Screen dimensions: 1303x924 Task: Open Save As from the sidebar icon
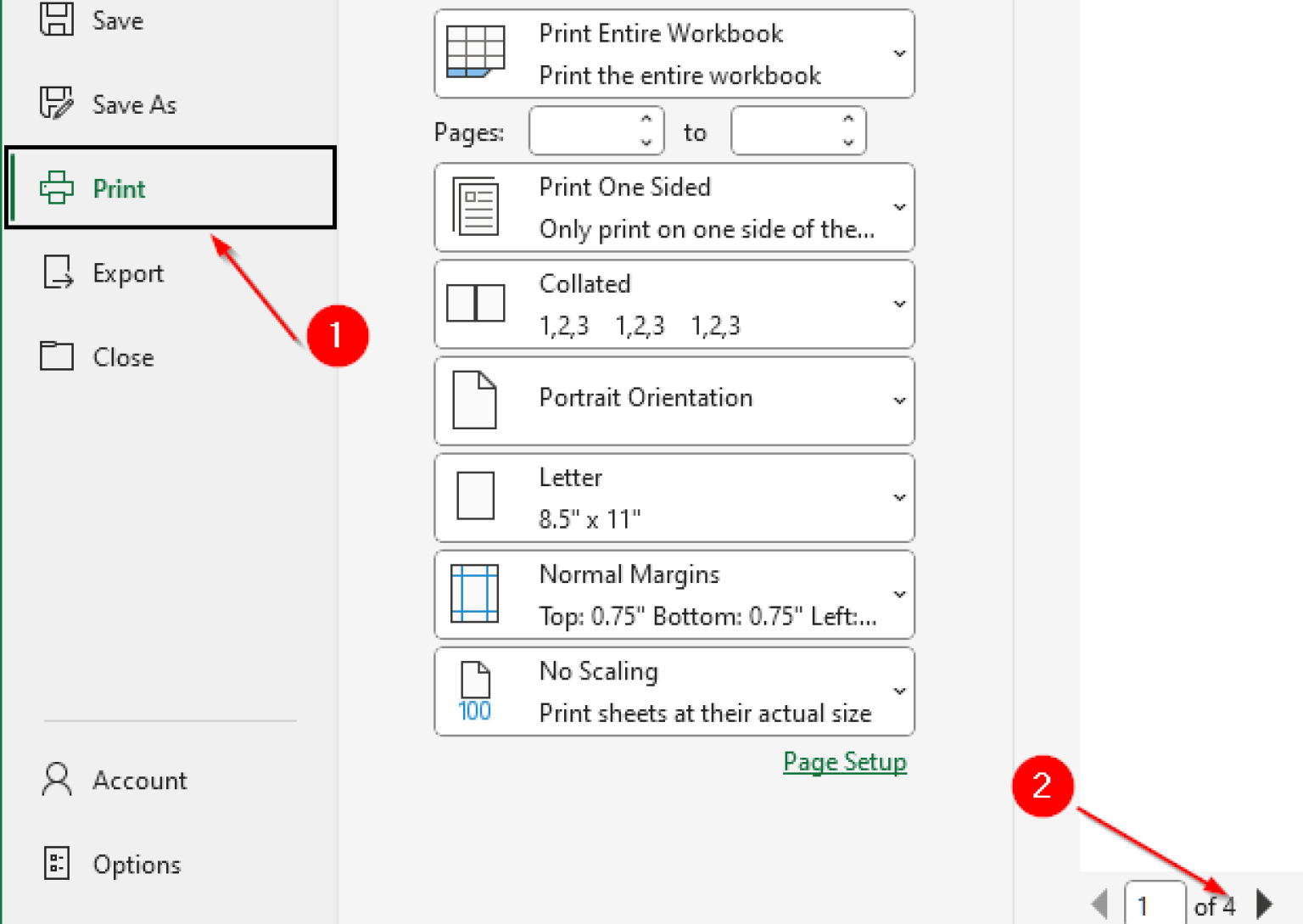pyautogui.click(x=56, y=104)
